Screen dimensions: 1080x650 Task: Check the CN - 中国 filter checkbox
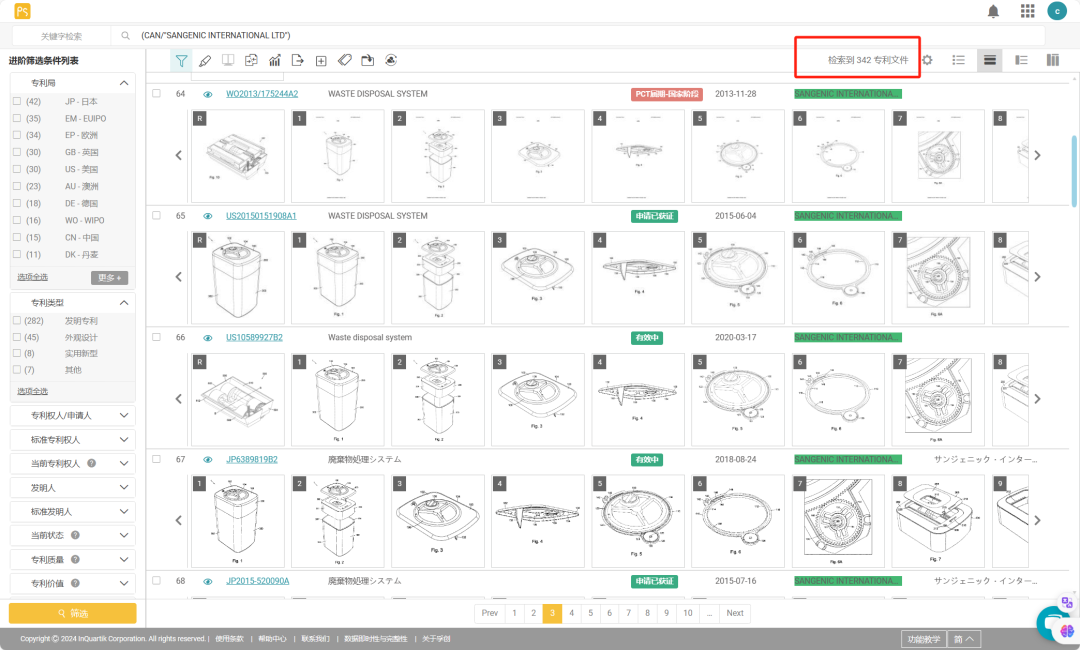tap(17, 237)
